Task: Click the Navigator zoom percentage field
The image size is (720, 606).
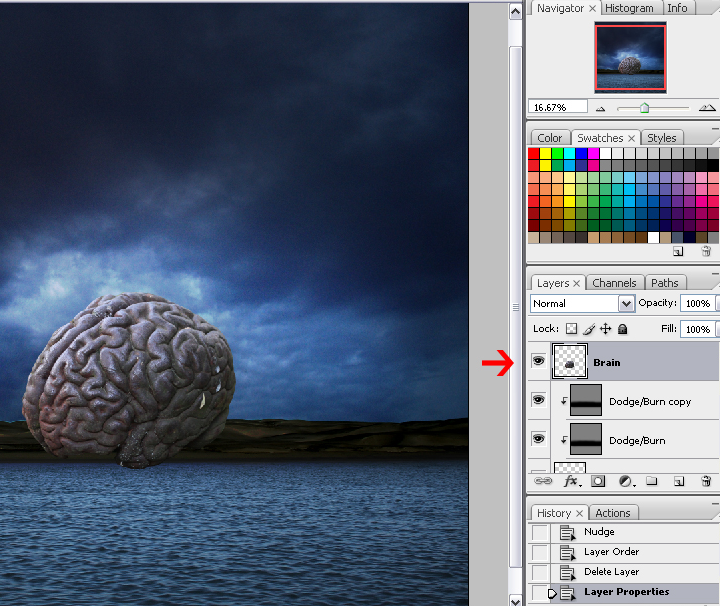Action: 558,107
